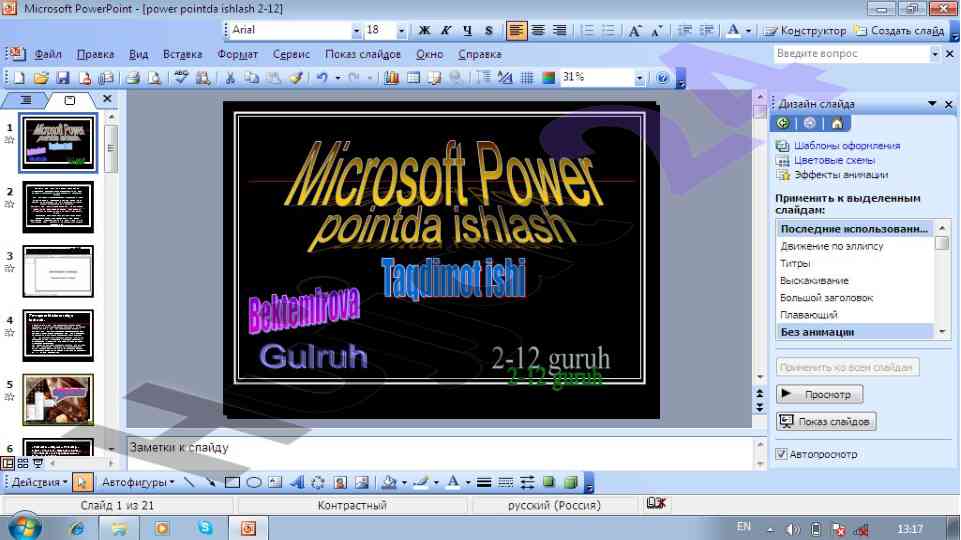Select slide 3 thumbnail in the panel
Screen dimensions: 961x540
click(57, 271)
